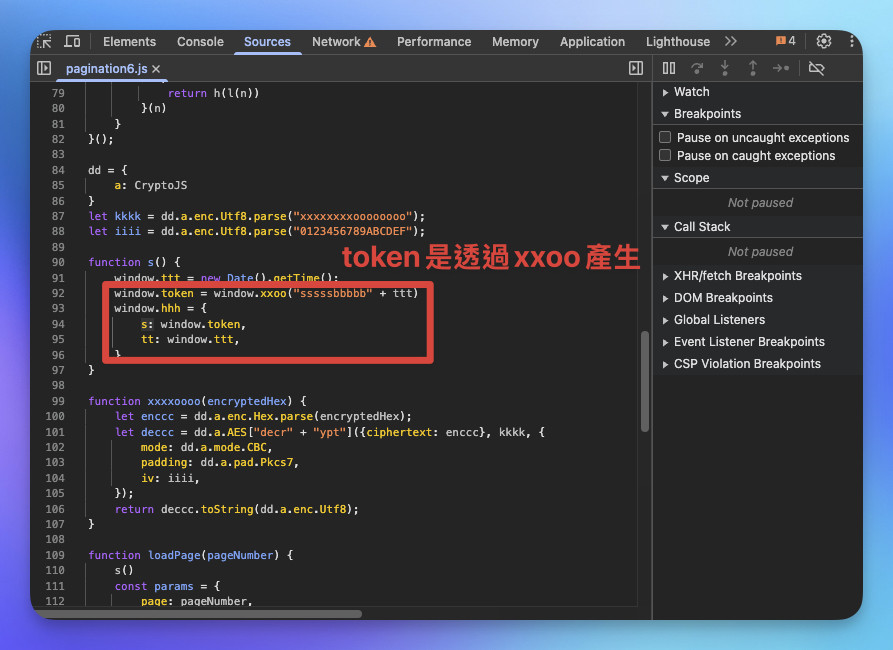Click 'return deccc.toString' statement

[x=236, y=509]
